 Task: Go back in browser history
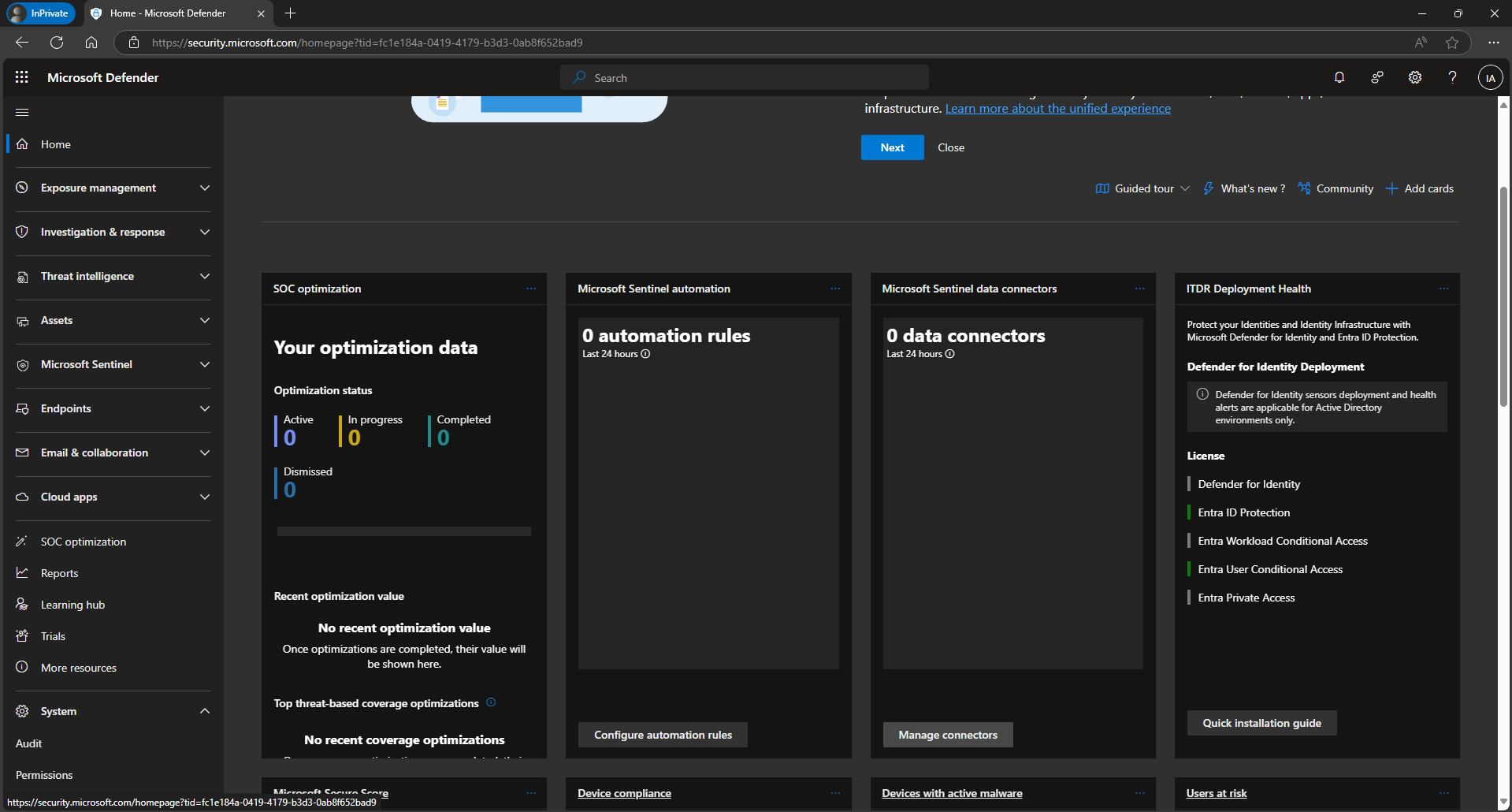pyautogui.click(x=22, y=43)
